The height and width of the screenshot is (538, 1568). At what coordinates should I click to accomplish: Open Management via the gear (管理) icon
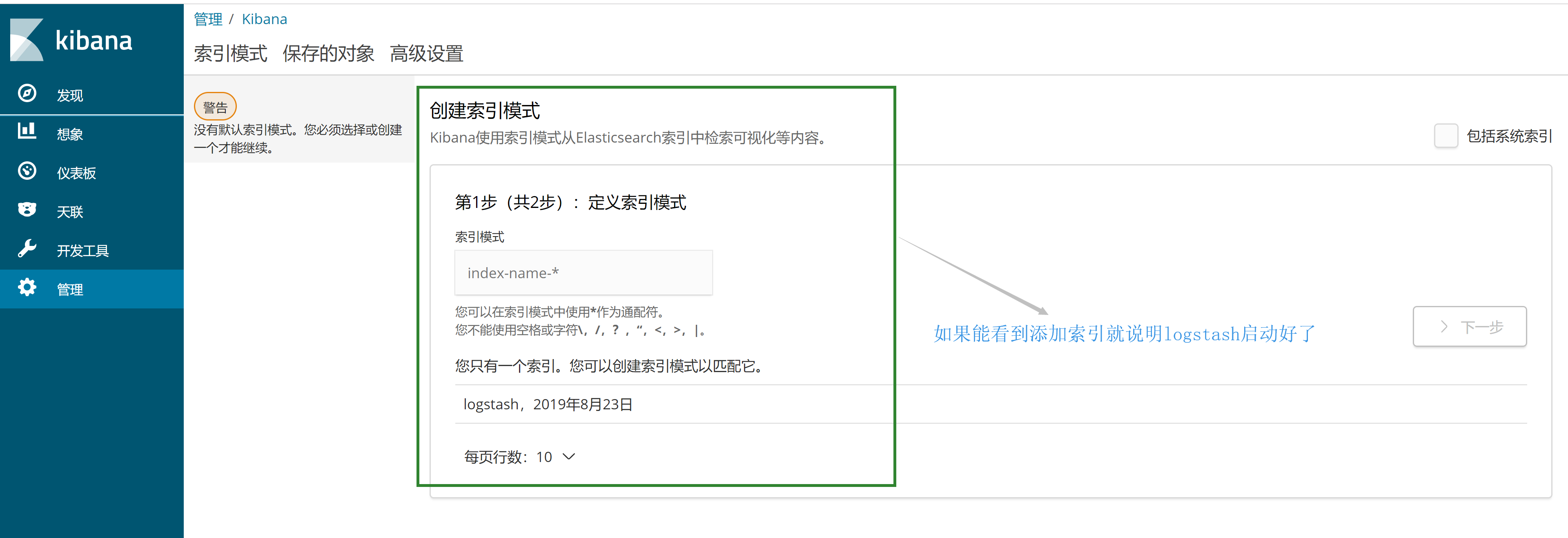(x=27, y=288)
